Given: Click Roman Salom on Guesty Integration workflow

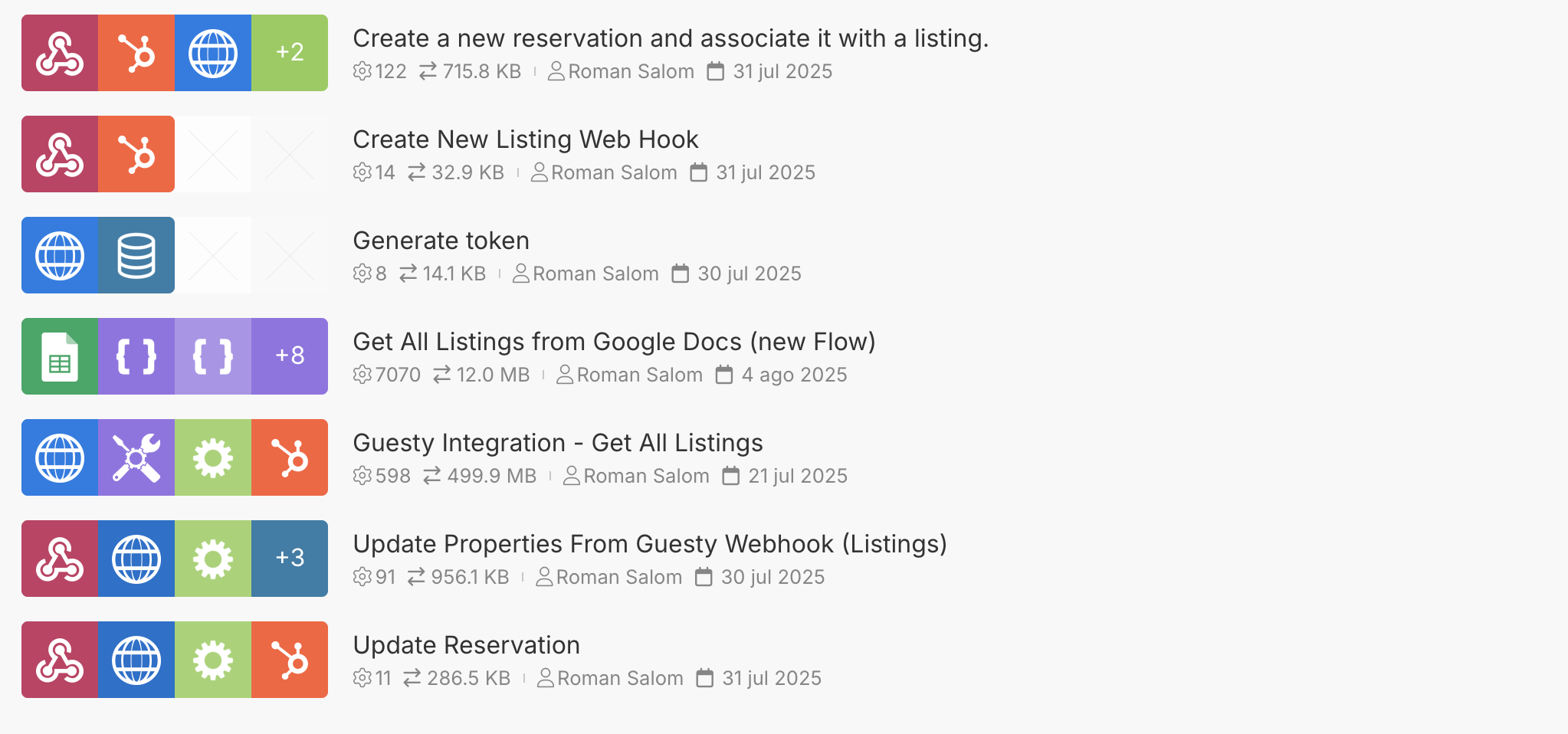Looking at the screenshot, I should (x=645, y=475).
